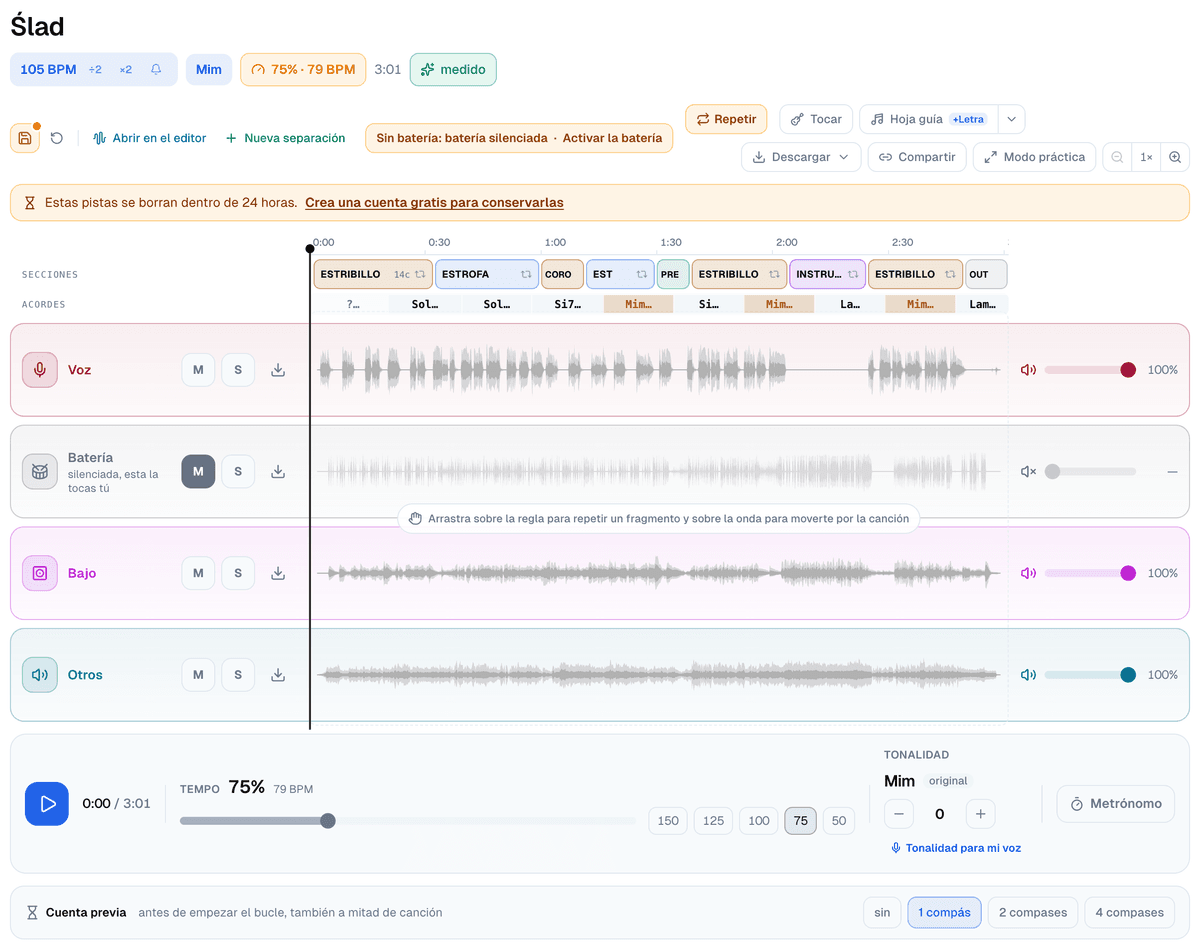This screenshot has width=1200, height=949.
Task: Select the OUT section
Action: pyautogui.click(x=986, y=274)
